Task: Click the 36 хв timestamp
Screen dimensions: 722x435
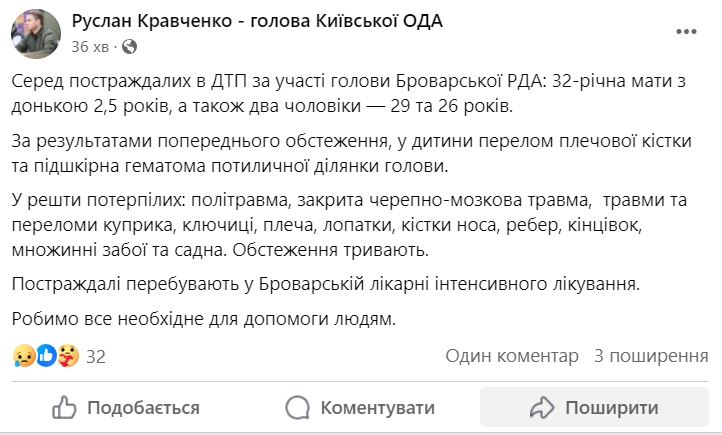Action: pyautogui.click(x=90, y=46)
